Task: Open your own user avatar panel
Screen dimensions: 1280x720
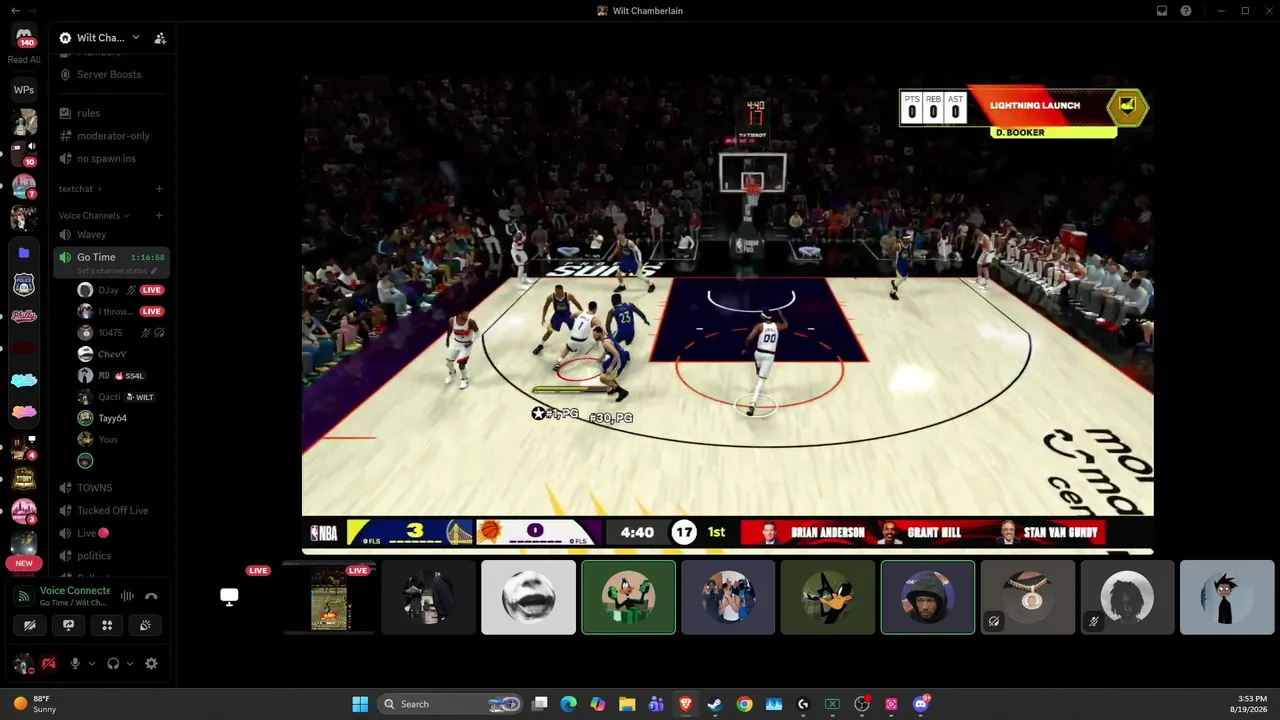Action: pyautogui.click(x=23, y=664)
